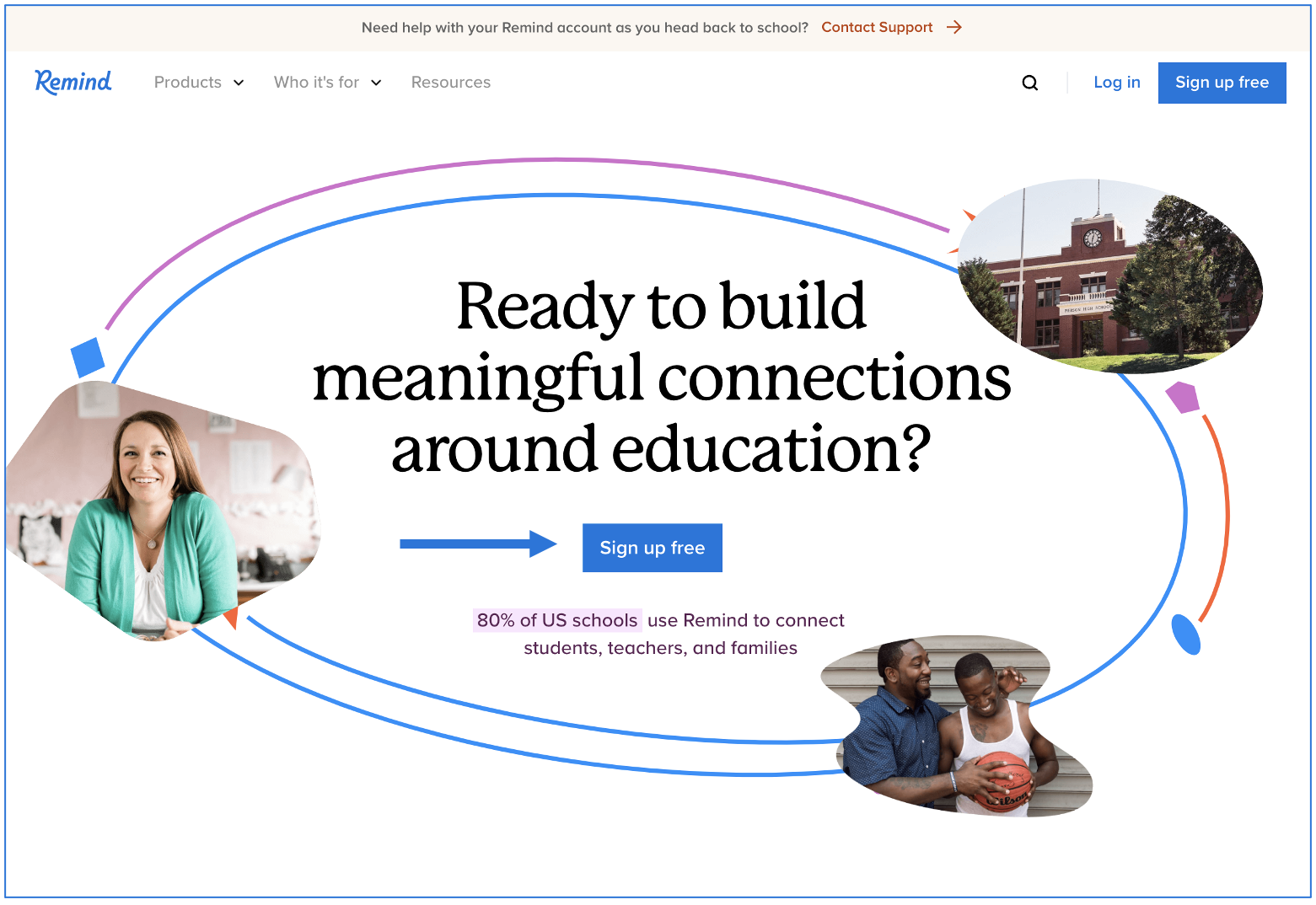Click the school building photo
1316x905 pixels.
click(1110, 278)
